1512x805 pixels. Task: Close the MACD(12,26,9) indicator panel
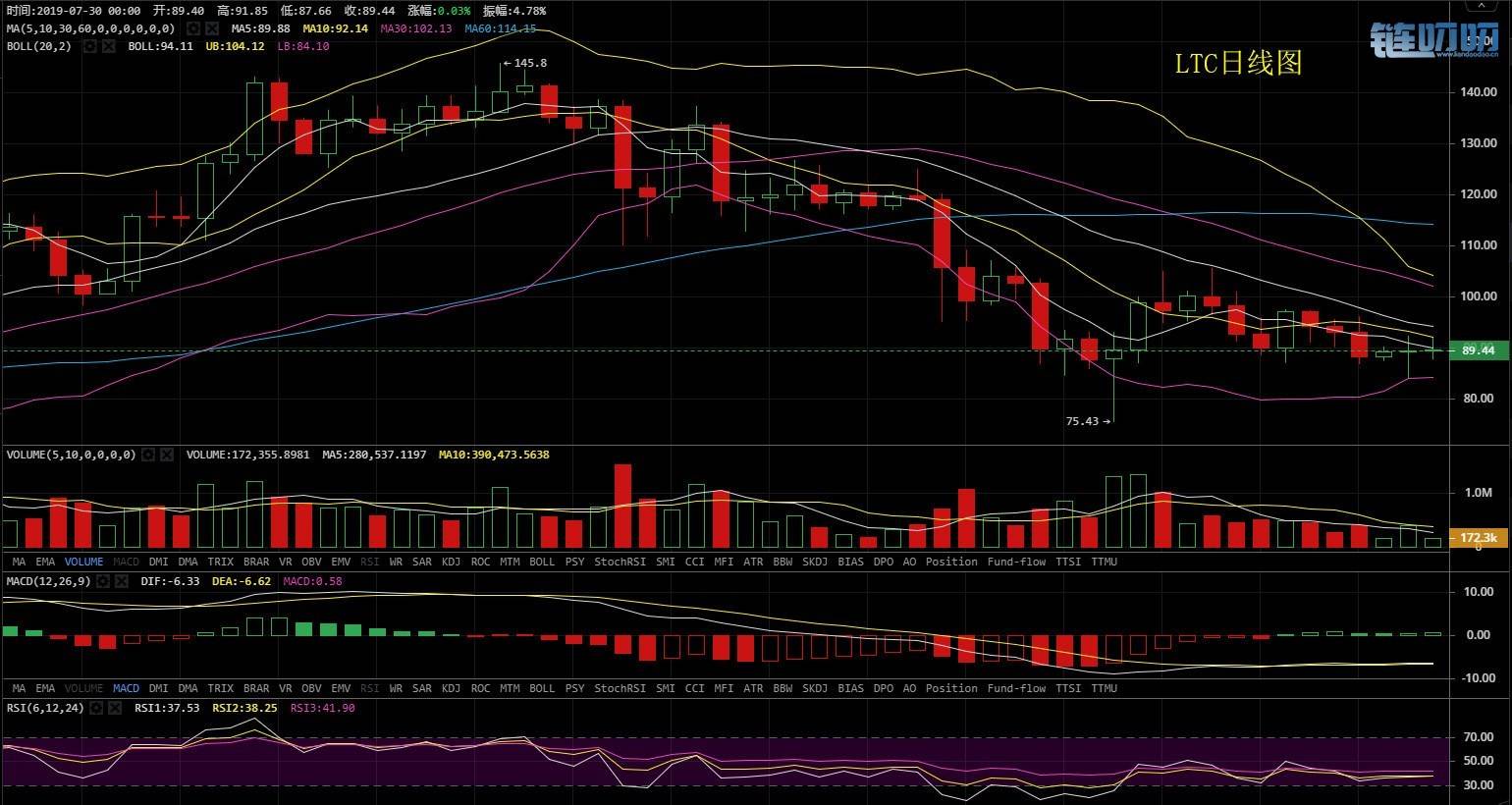[x=121, y=581]
